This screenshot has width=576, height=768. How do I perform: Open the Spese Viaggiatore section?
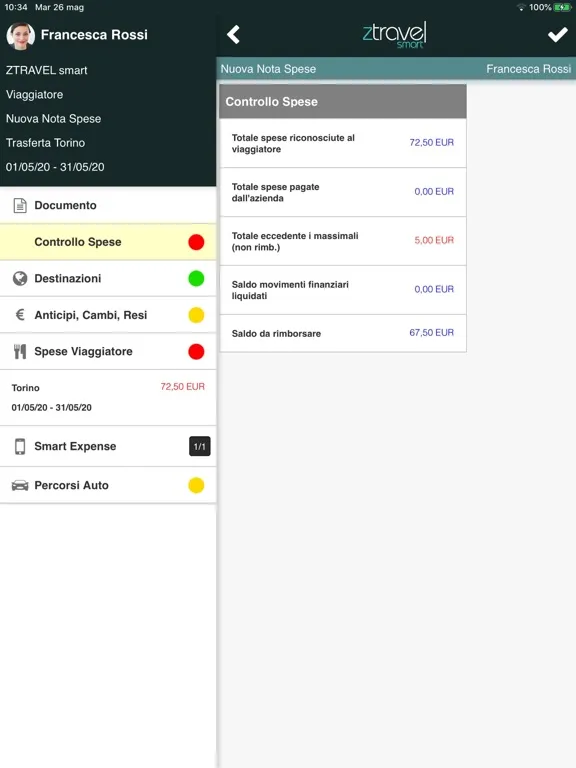108,351
